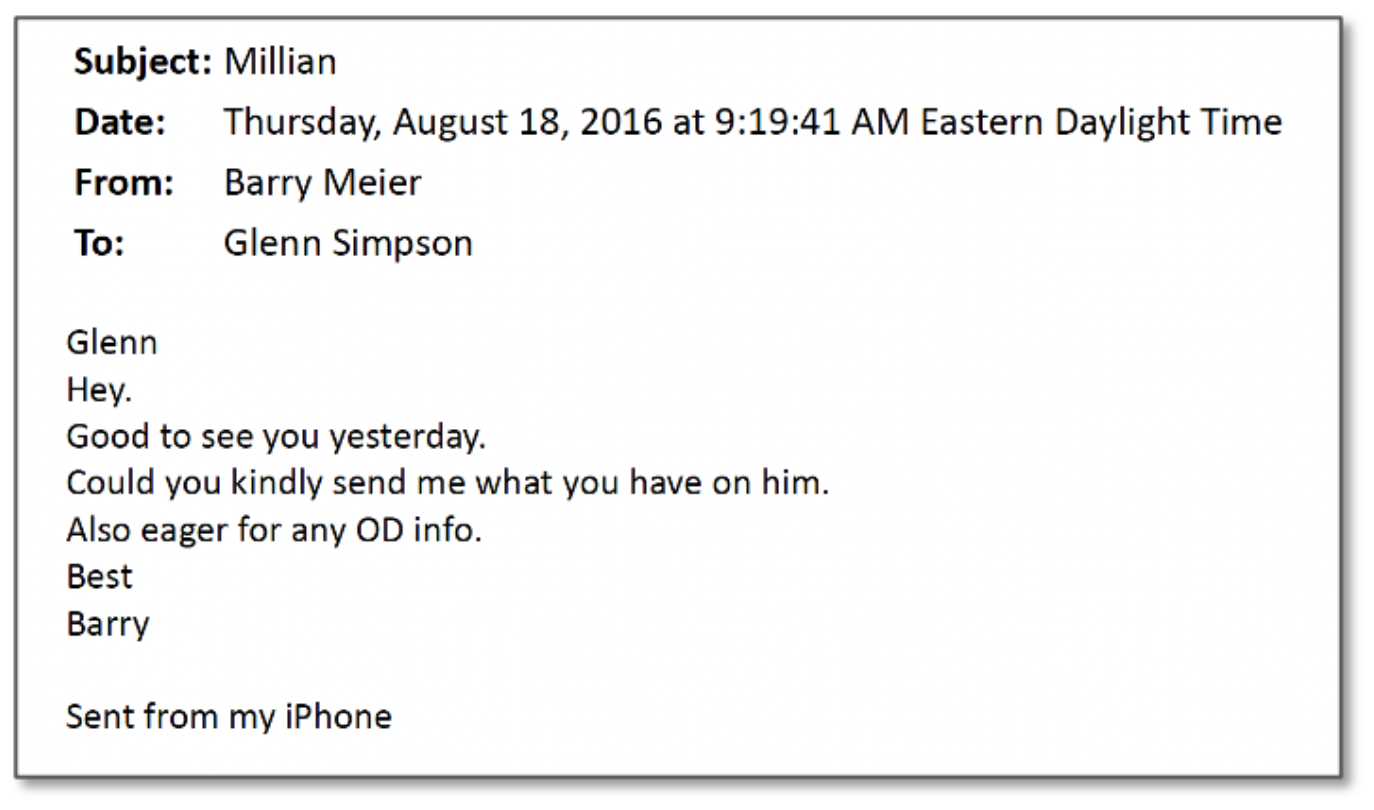Click the Eastern Daylight Time text

click(x=1101, y=123)
